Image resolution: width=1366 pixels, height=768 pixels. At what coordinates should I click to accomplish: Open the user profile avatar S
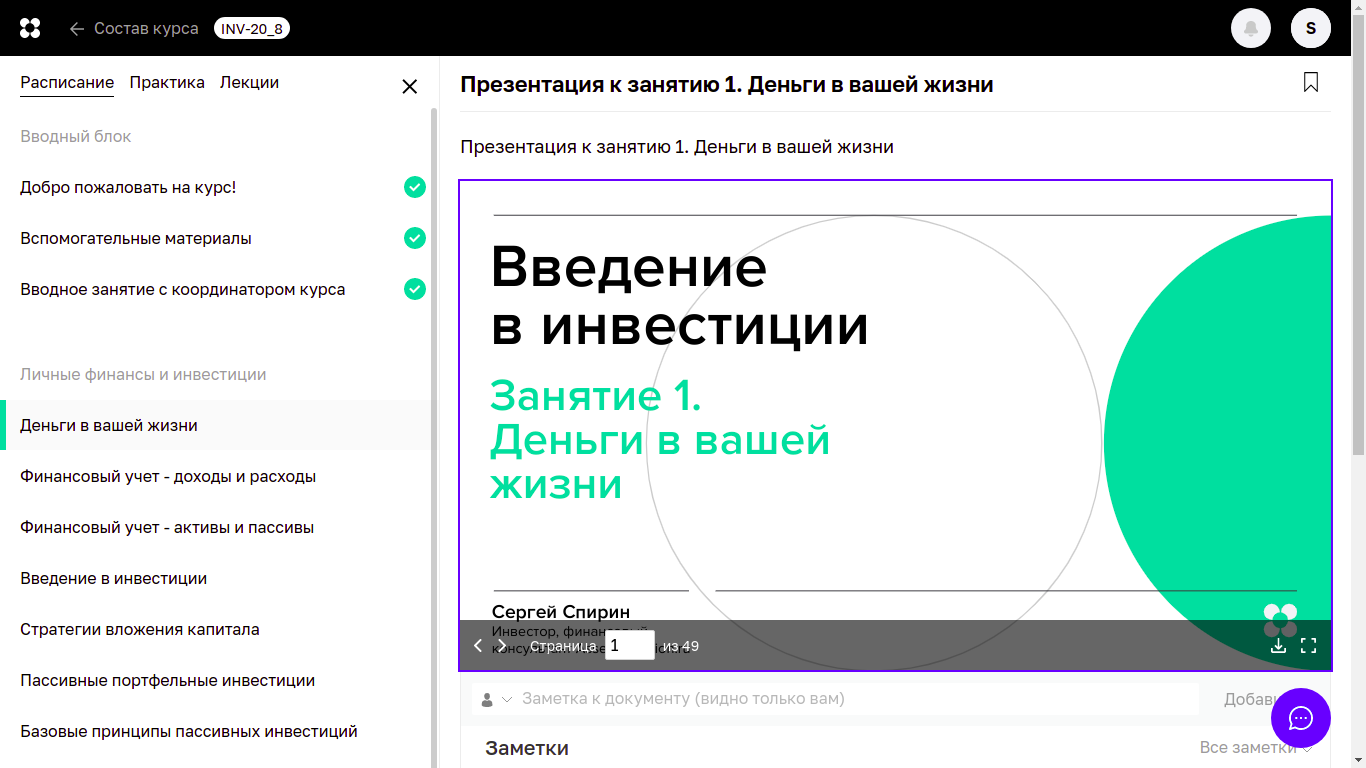(x=1311, y=28)
